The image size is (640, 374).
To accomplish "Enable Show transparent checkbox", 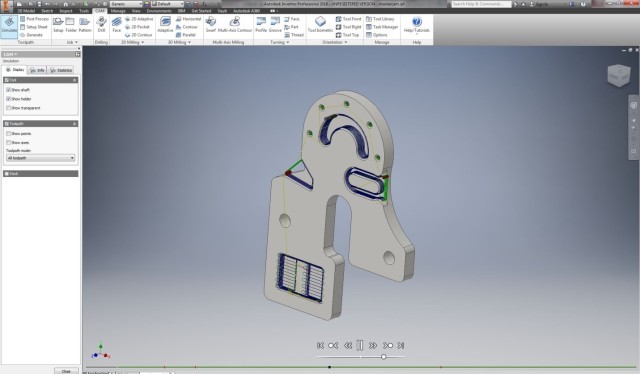I will click(x=9, y=108).
